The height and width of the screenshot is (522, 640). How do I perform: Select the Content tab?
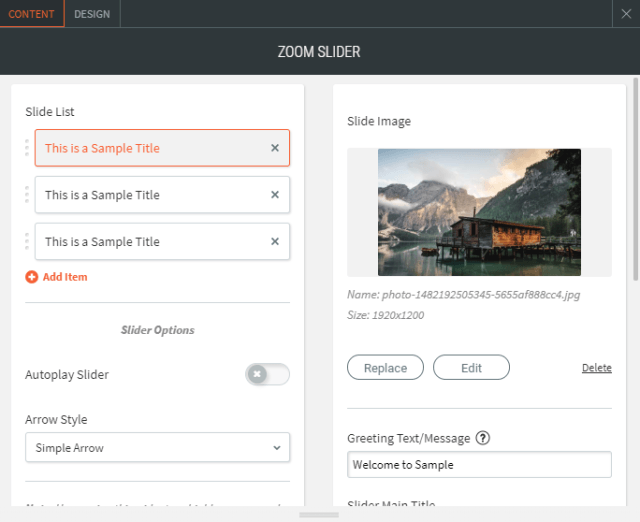tap(32, 14)
